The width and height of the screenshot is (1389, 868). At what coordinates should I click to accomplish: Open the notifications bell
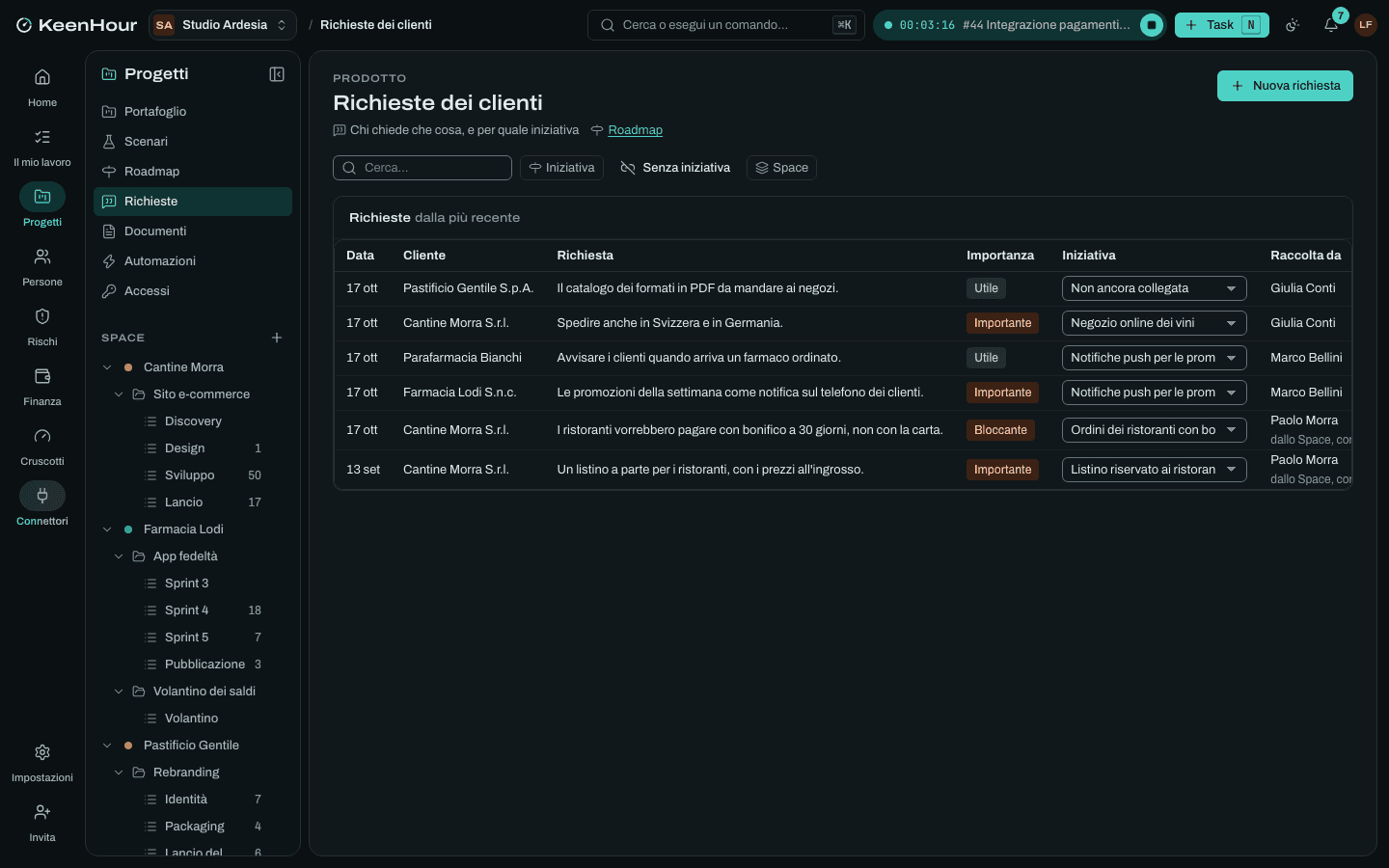(1331, 25)
